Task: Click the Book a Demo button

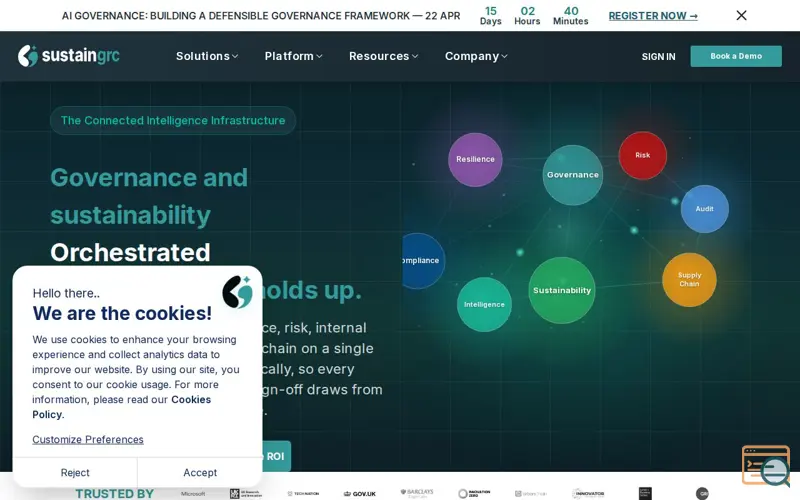Action: [736, 56]
